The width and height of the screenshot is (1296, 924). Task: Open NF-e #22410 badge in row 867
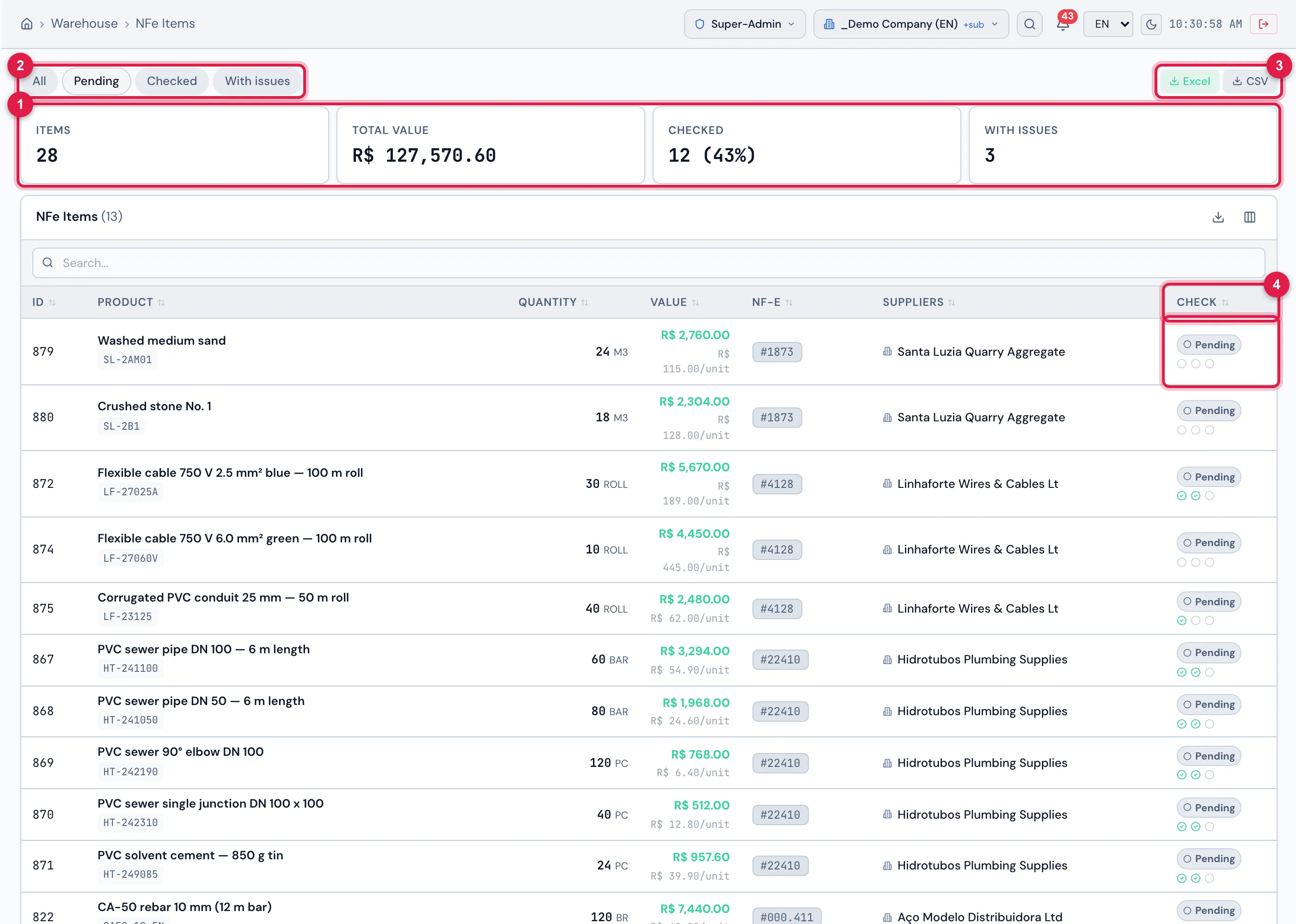coord(780,660)
